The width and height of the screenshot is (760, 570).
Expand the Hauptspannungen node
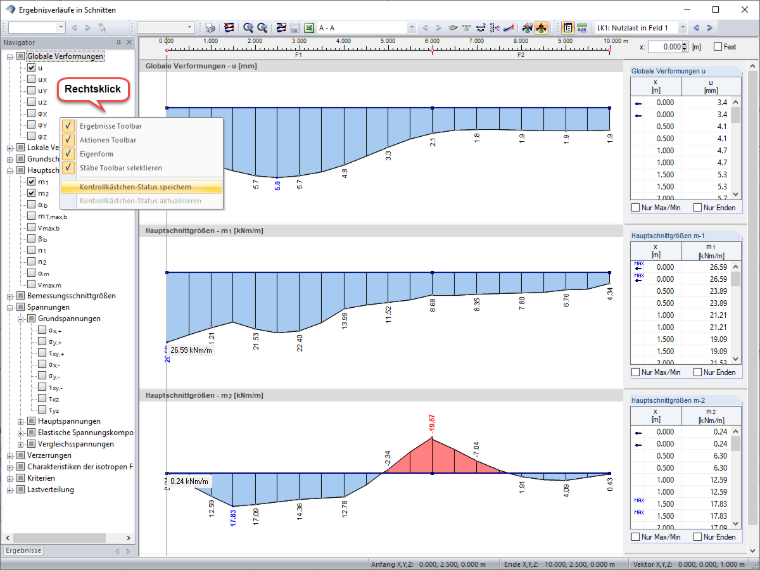point(21,422)
